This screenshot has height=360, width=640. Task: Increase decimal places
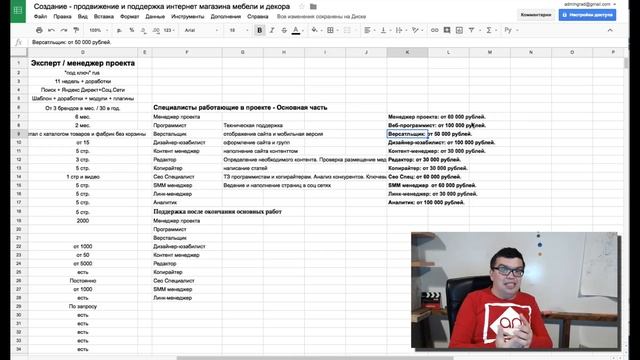coord(156,30)
